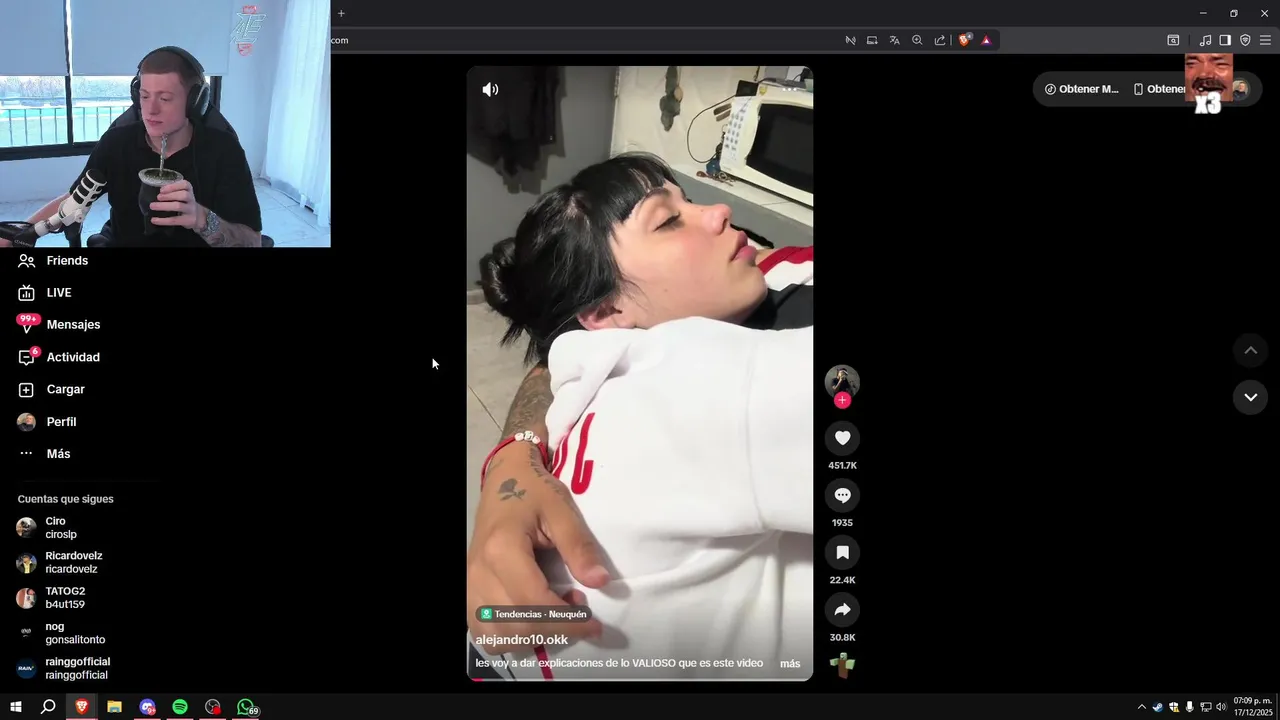
Task: Open the Brave Shields lion icon in address bar
Action: click(x=964, y=40)
